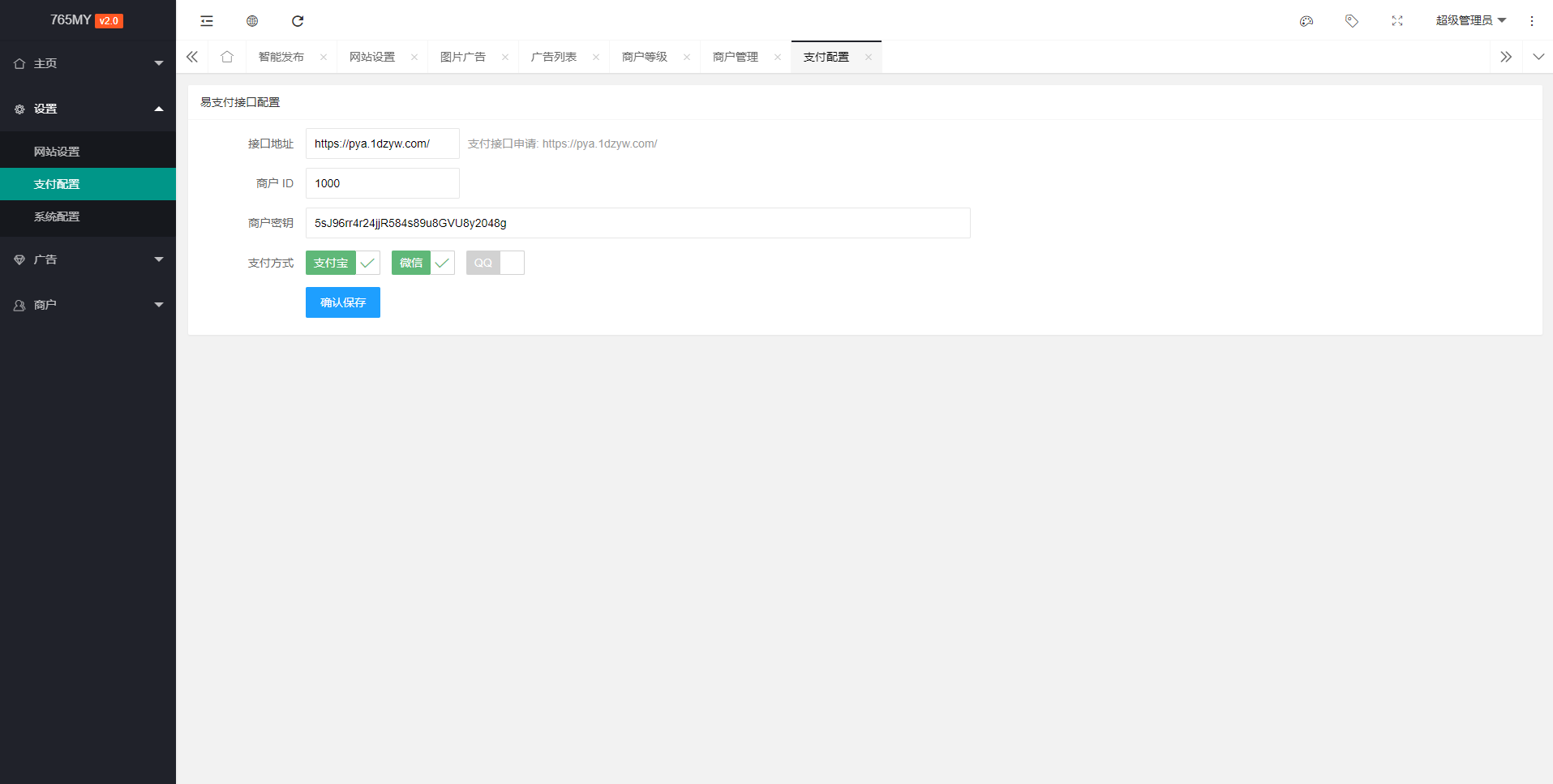Viewport: 1553px width, 784px height.
Task: Enter fullscreen mode via the expand icon
Action: (x=1397, y=20)
